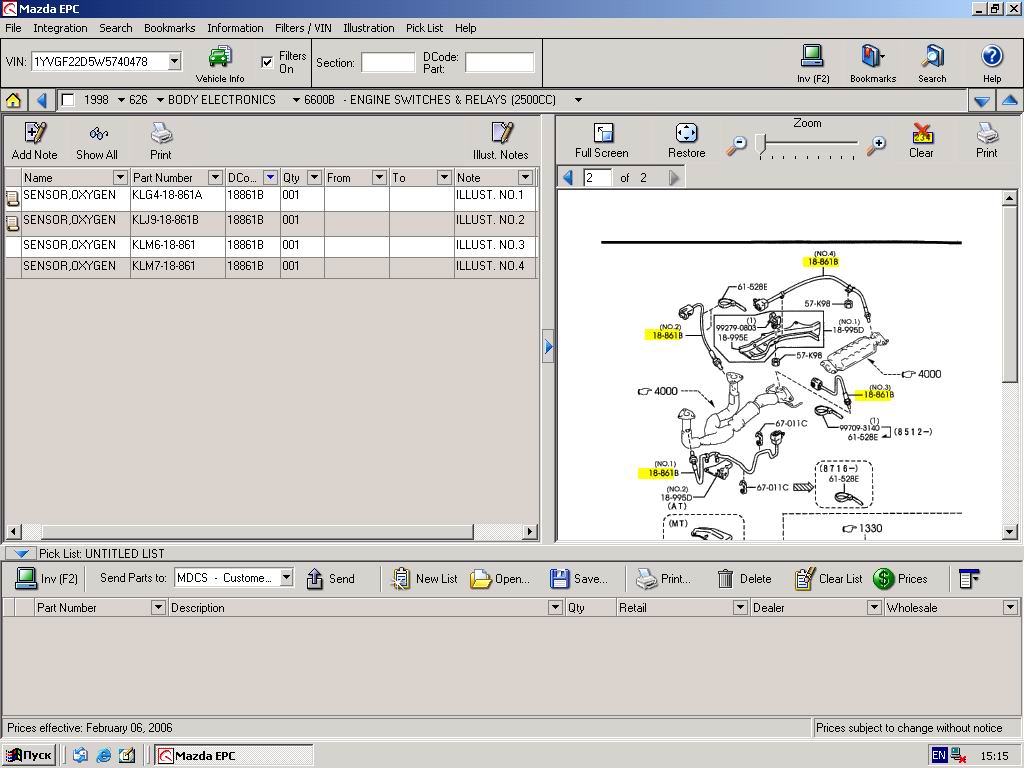The height and width of the screenshot is (768, 1024).
Task: Open the Send Parts to dropdown
Action: click(286, 578)
